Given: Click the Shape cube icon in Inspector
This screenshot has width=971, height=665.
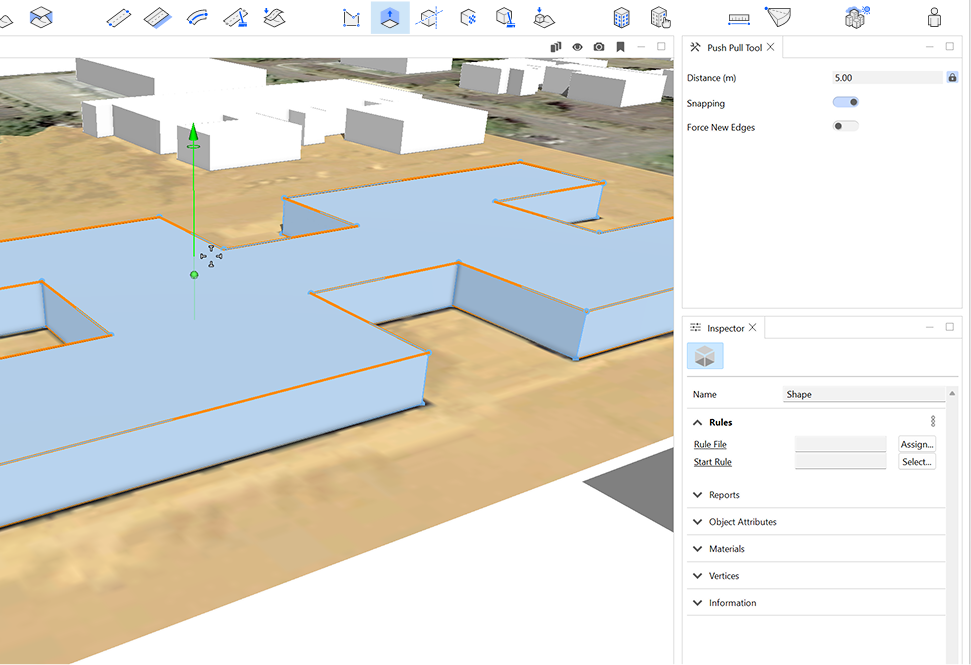Looking at the screenshot, I should 705,356.
